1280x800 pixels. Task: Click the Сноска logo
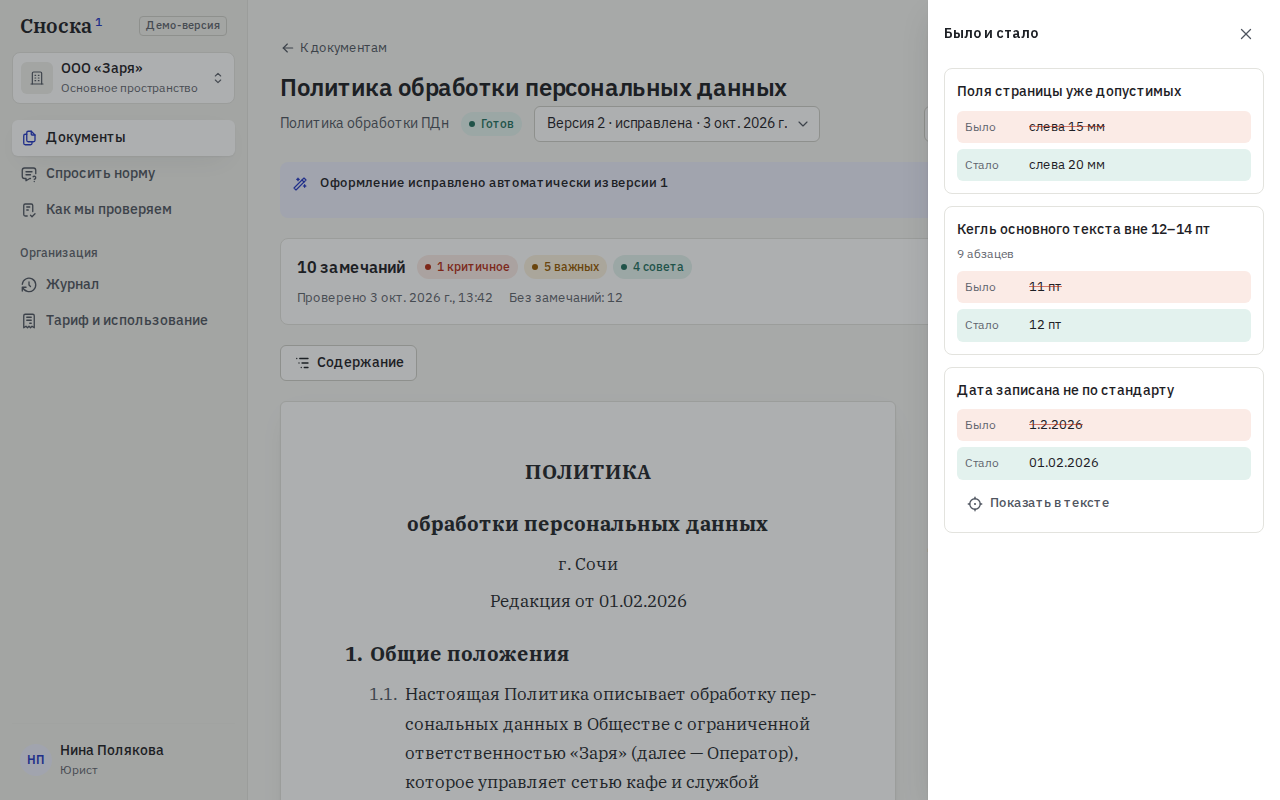point(61,26)
